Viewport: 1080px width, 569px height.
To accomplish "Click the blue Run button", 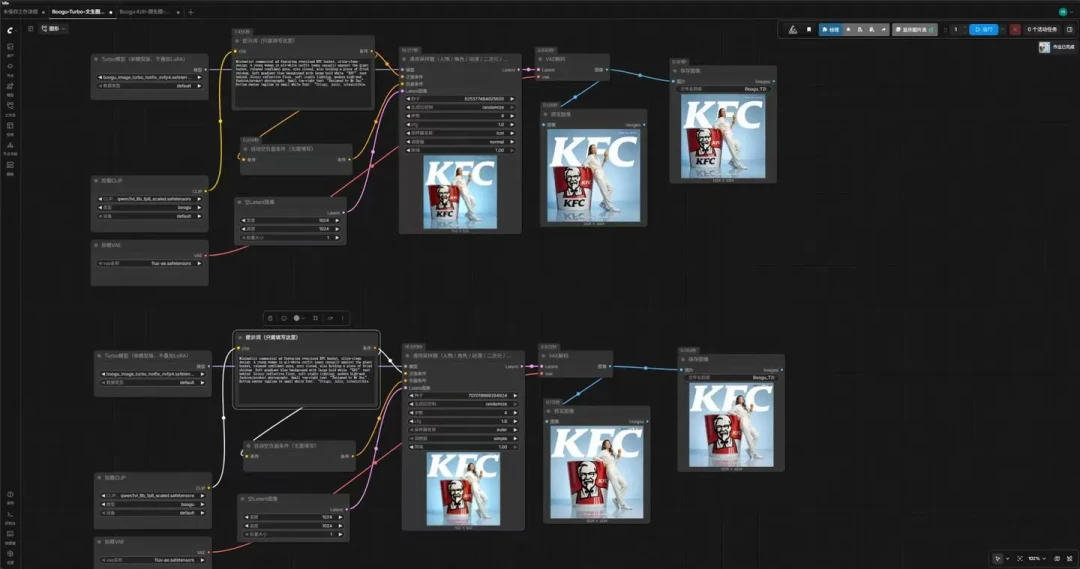I will coord(983,30).
